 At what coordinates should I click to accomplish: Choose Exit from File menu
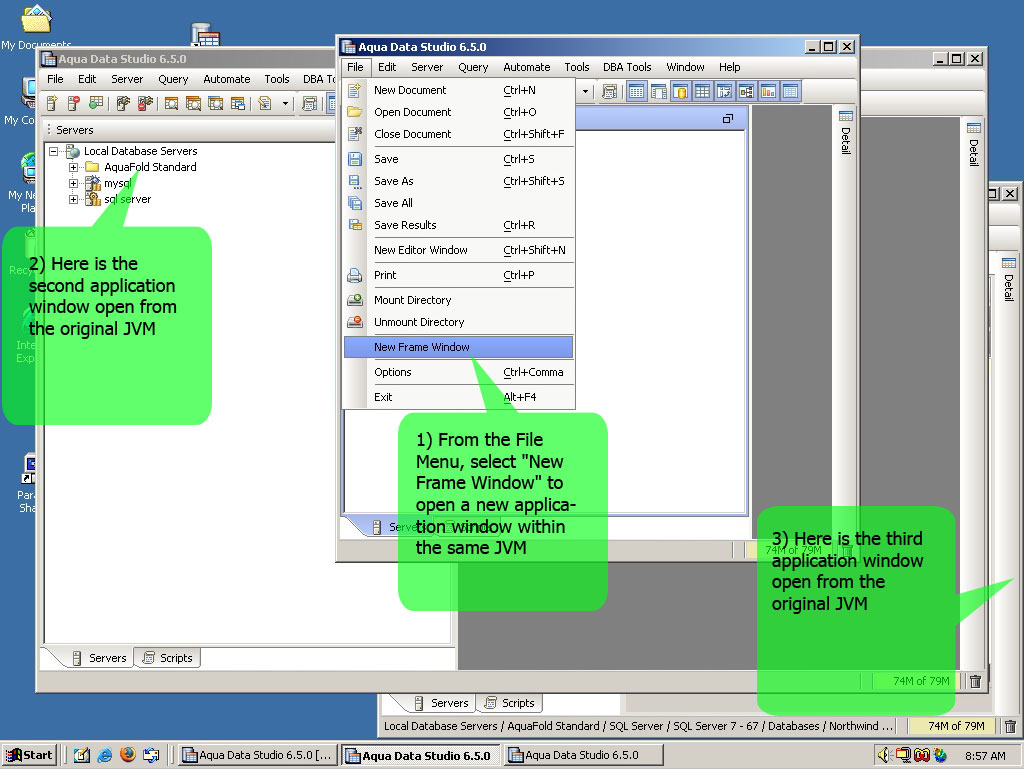458,397
